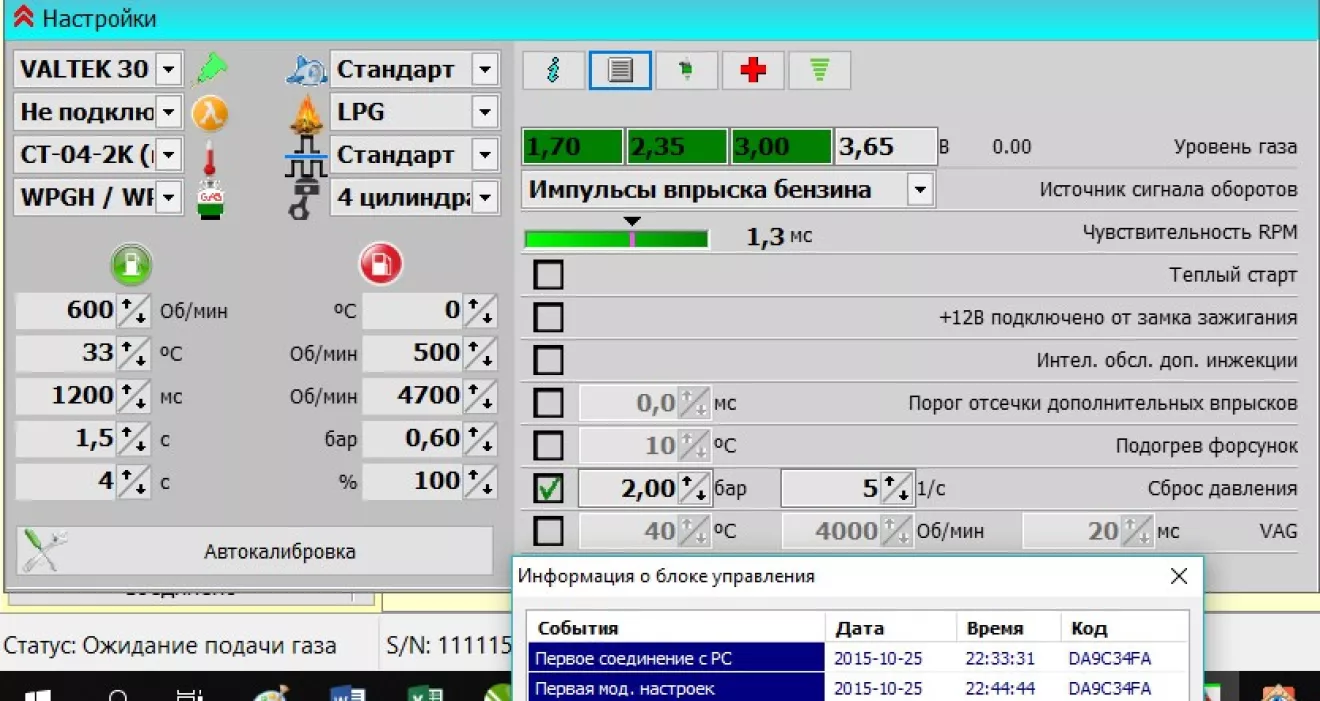Select the Первое соединение с PC row

(675, 658)
